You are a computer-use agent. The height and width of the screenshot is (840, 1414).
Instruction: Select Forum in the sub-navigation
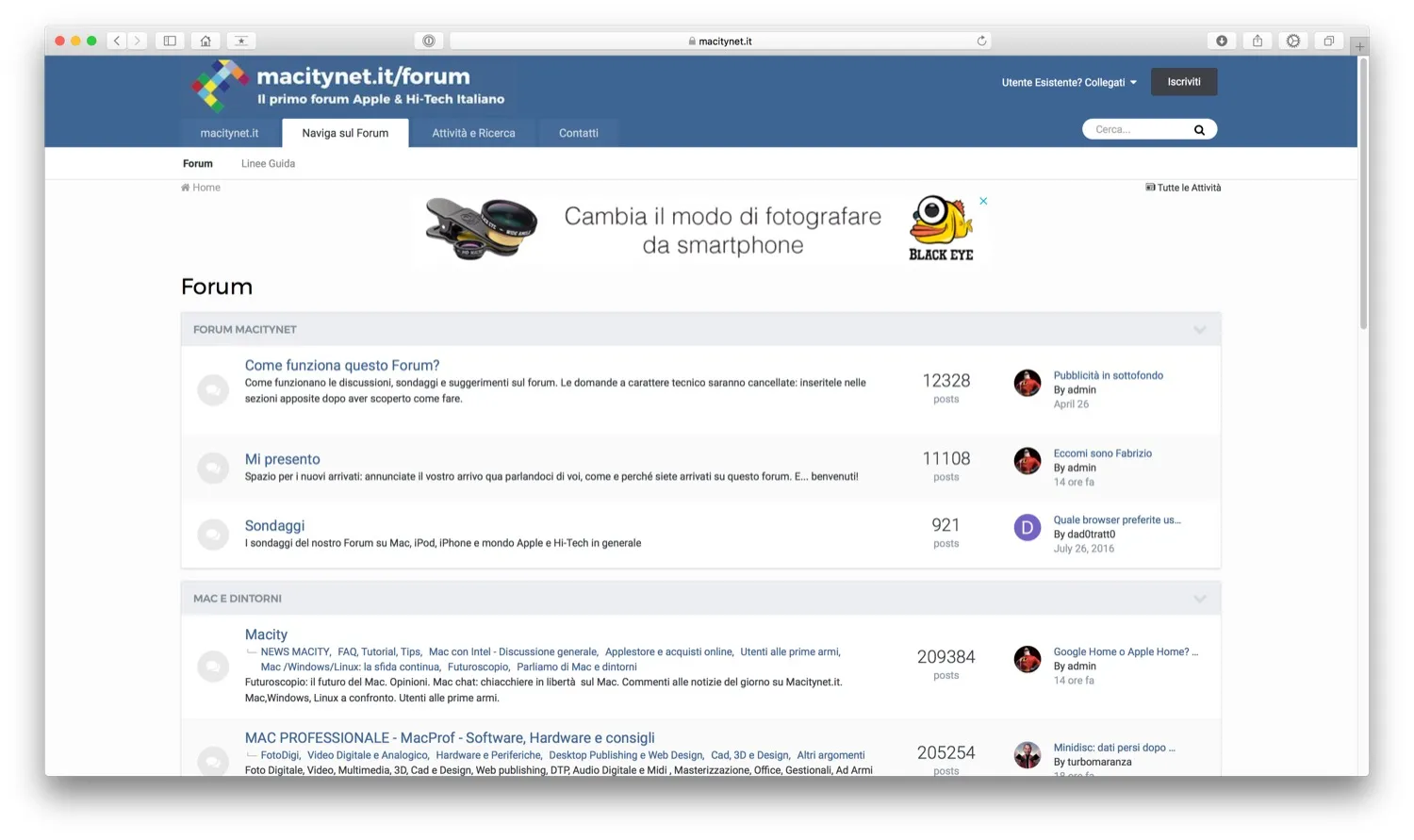click(x=198, y=164)
